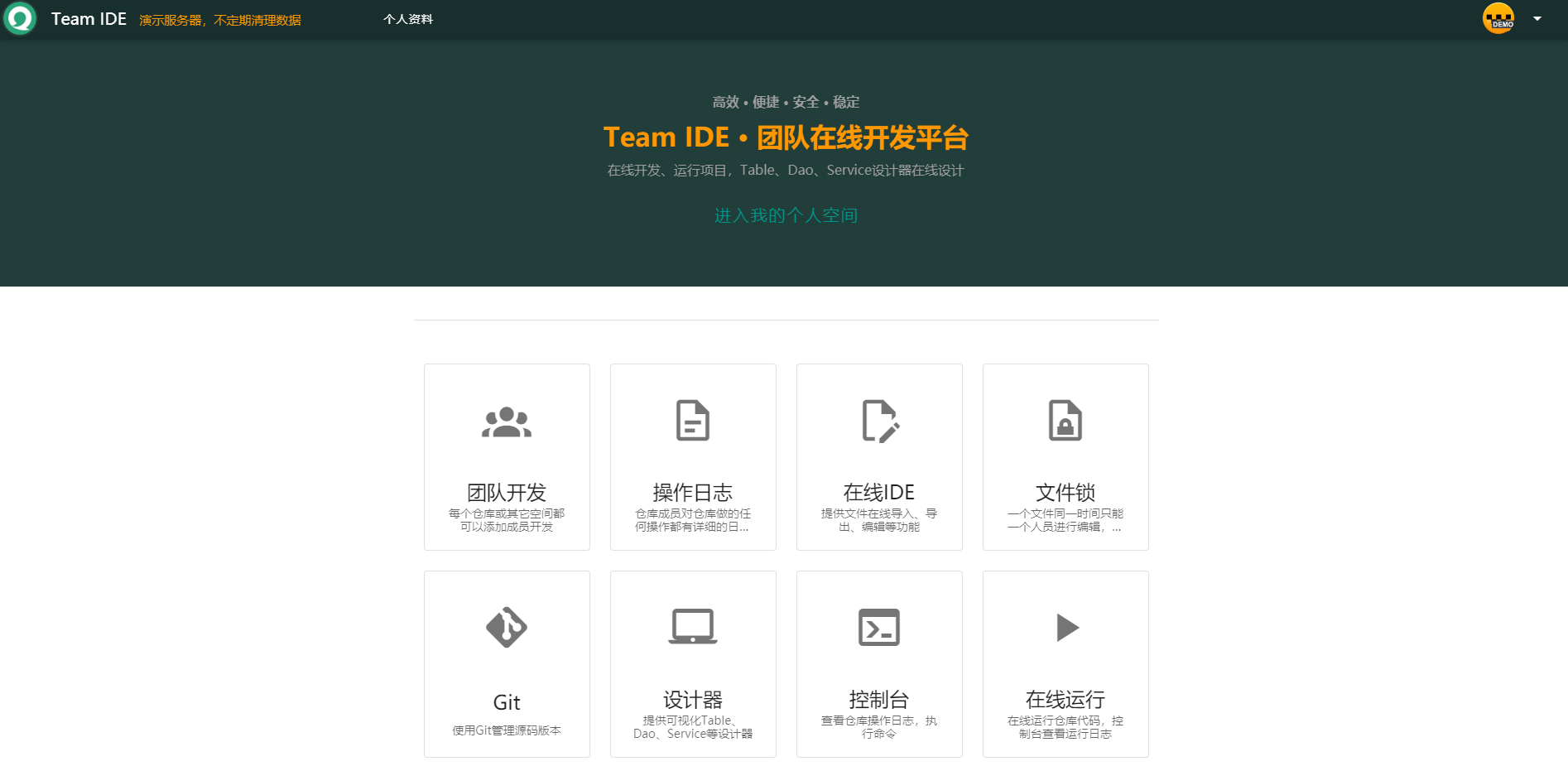Expand the account dropdown arrow

1539,18
